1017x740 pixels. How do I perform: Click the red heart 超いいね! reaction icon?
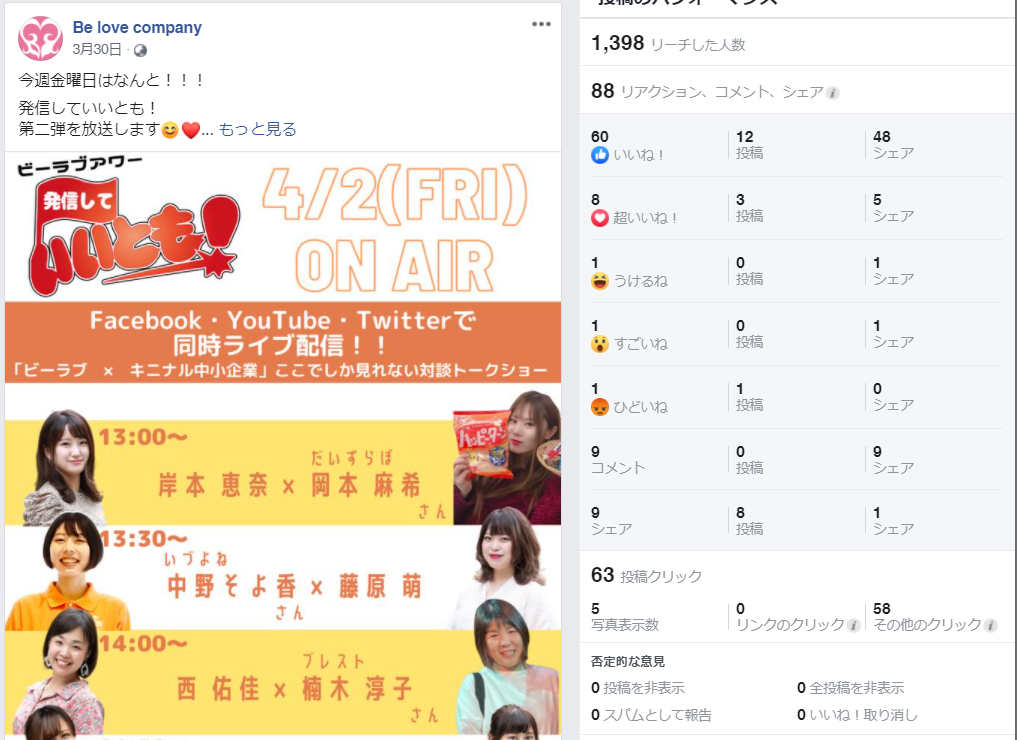tap(600, 218)
